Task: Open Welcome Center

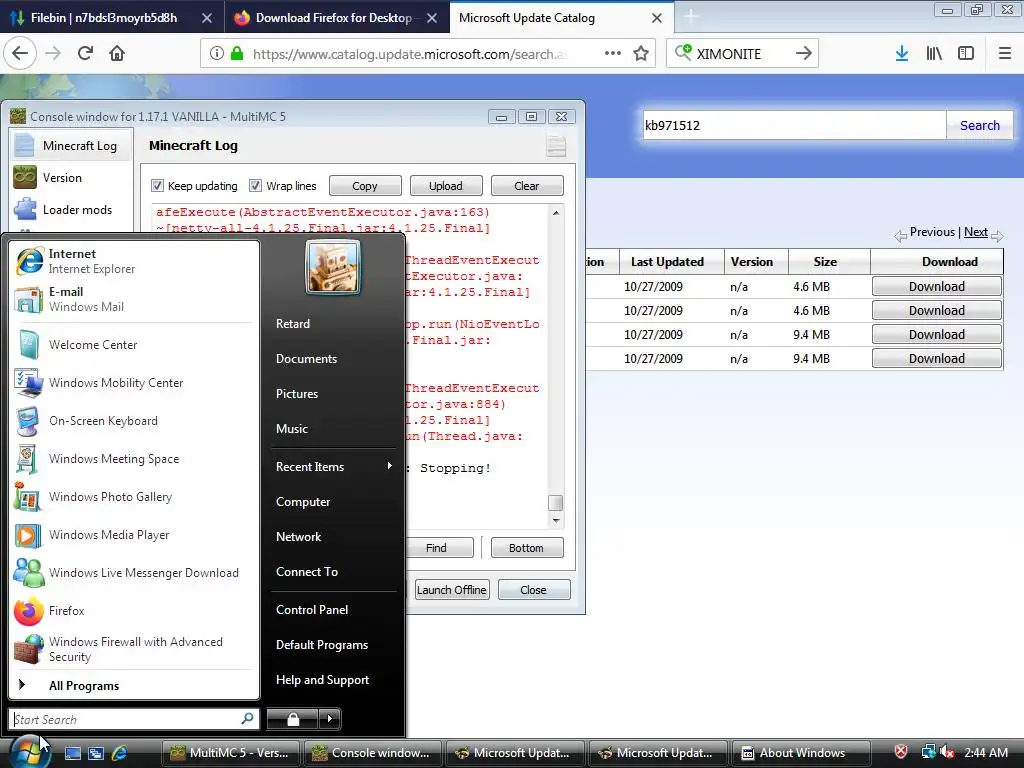Action: point(134,345)
